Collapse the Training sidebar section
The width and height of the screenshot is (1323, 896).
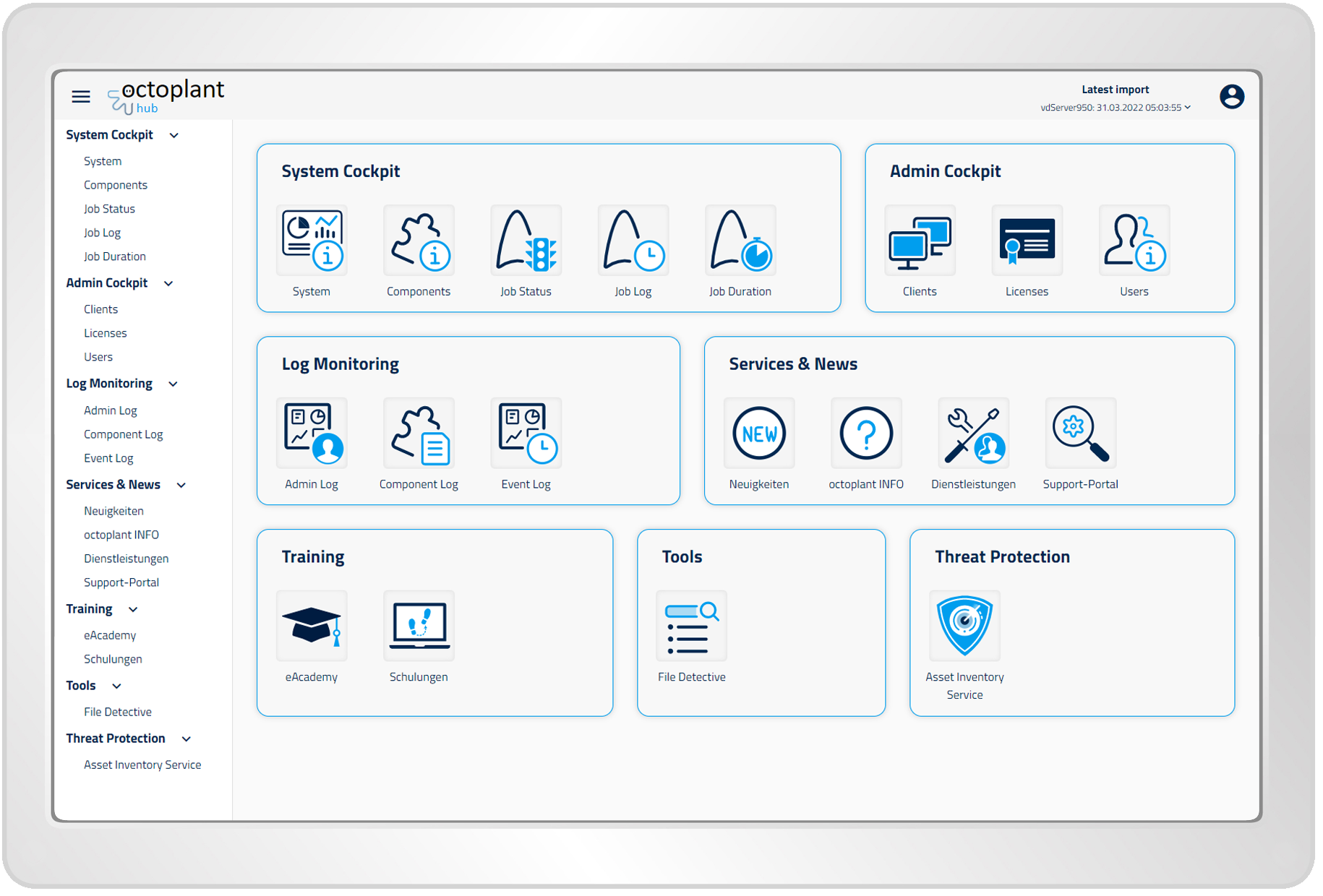[x=133, y=609]
